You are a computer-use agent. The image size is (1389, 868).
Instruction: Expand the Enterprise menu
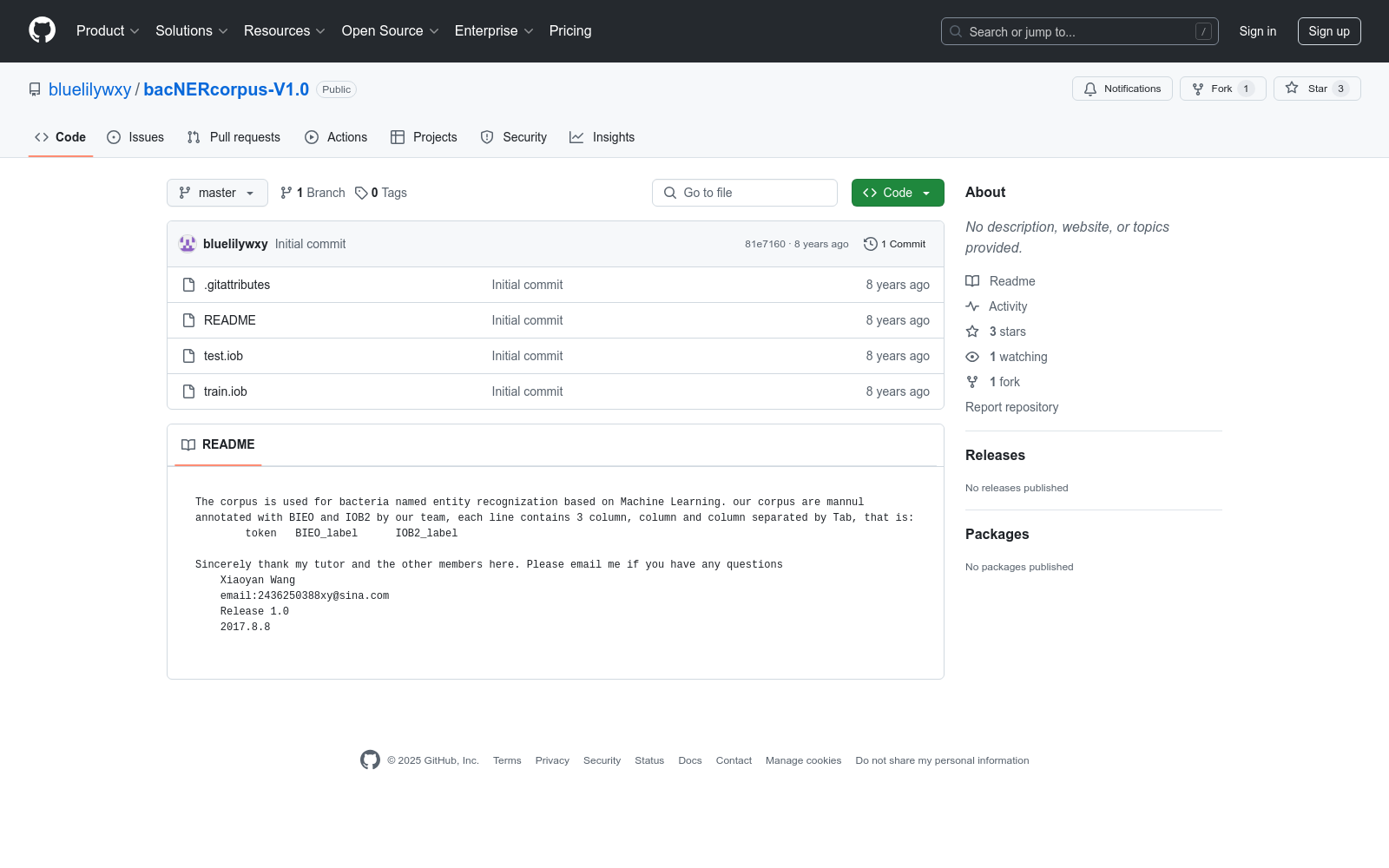(x=495, y=30)
